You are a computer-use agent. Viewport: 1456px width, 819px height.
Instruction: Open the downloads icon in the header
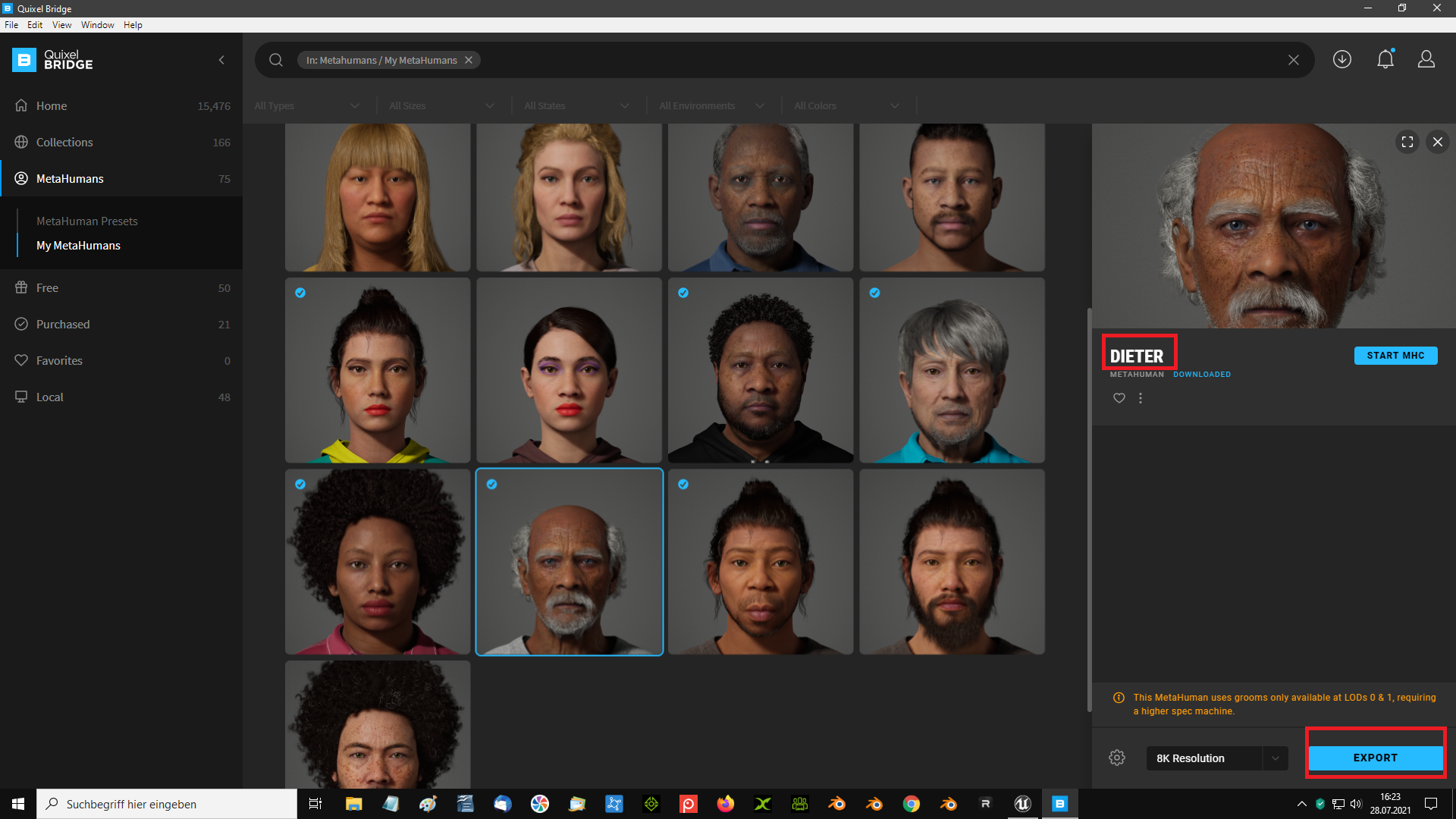[x=1342, y=59]
